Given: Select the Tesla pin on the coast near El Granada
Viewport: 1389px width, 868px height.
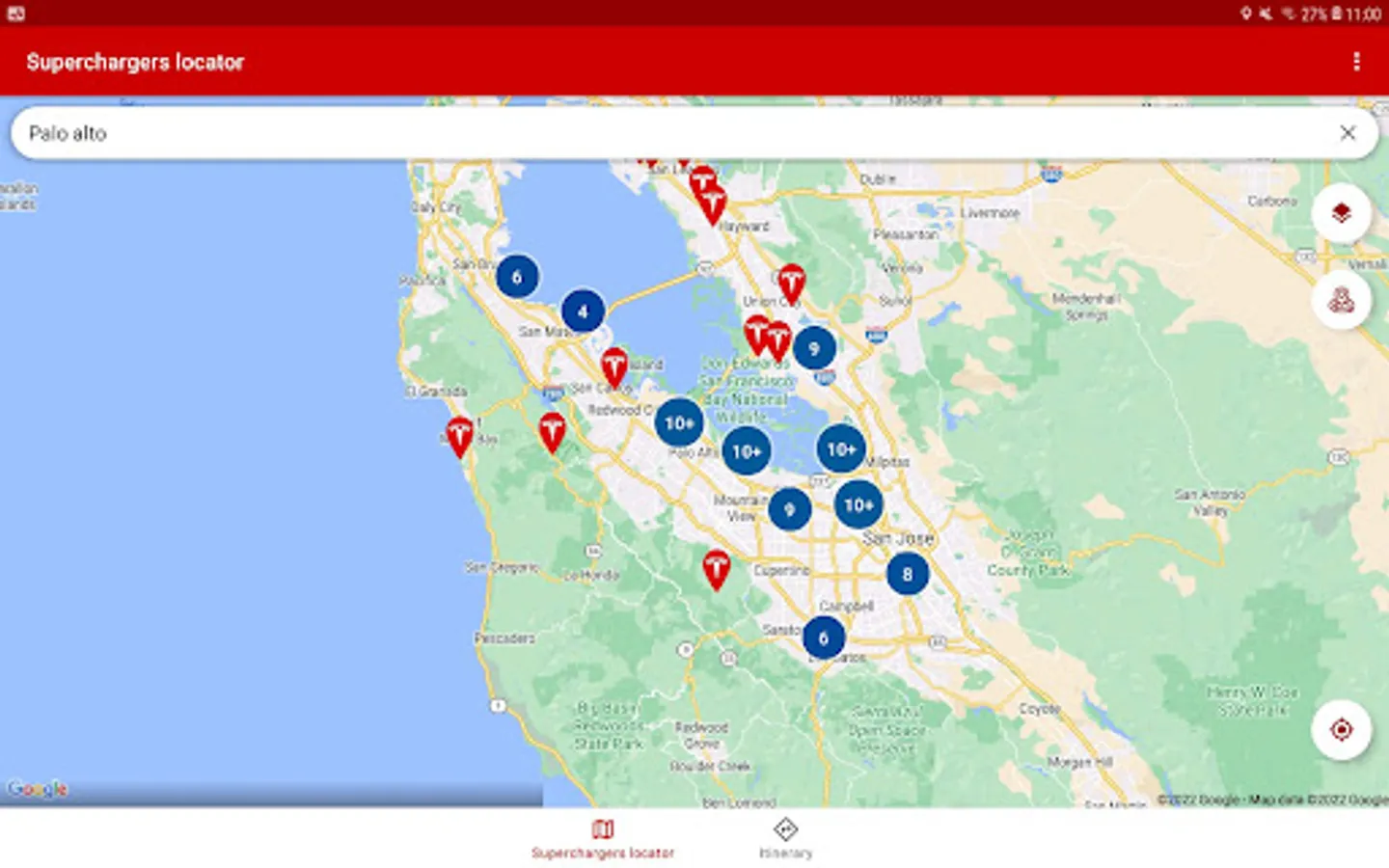Looking at the screenshot, I should 459,437.
